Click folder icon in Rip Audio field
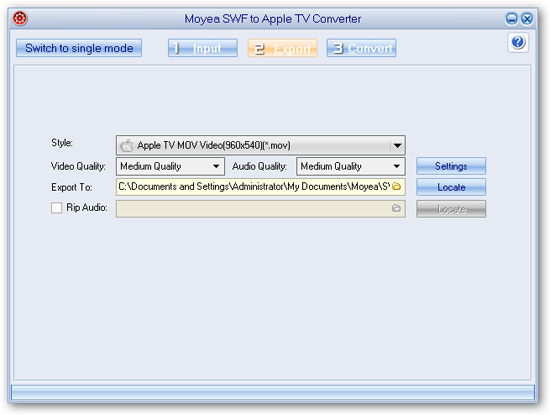The image size is (550, 415). click(396, 208)
